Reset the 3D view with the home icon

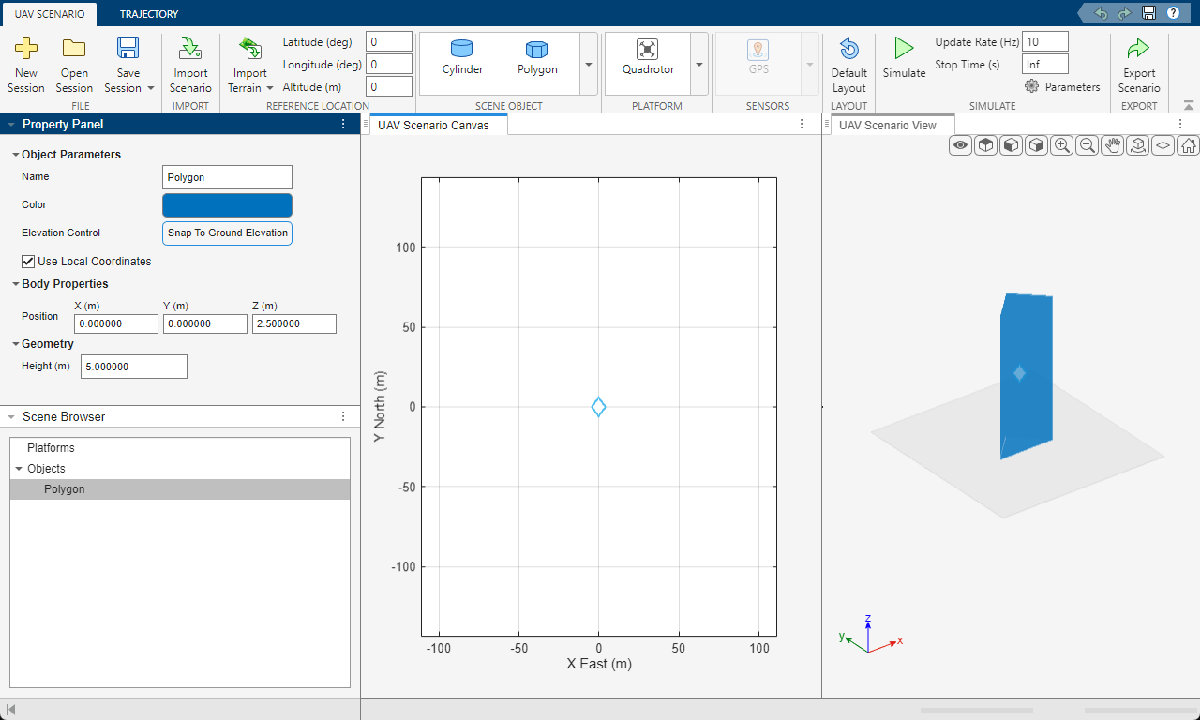pos(1188,146)
